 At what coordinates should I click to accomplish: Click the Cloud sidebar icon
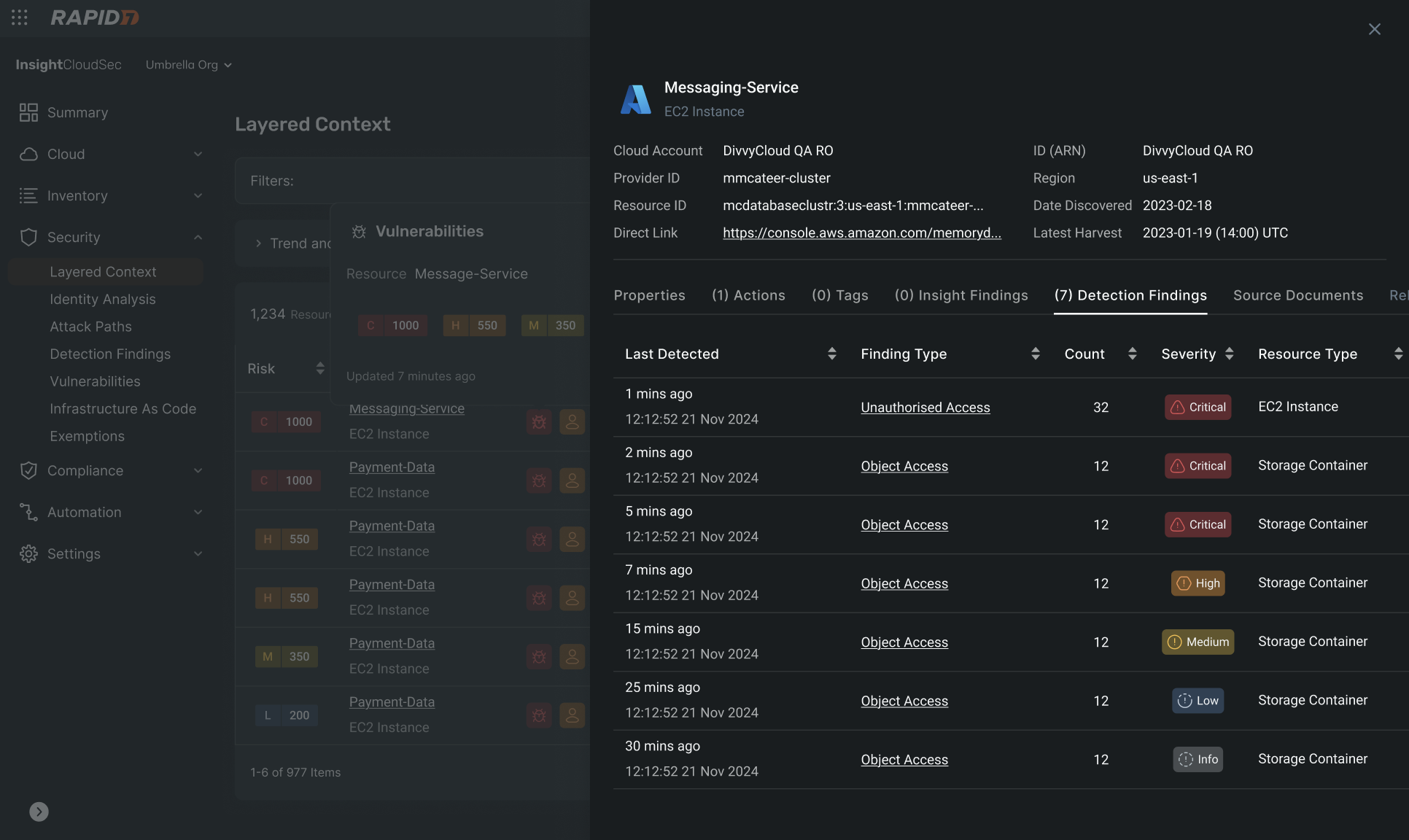point(28,154)
